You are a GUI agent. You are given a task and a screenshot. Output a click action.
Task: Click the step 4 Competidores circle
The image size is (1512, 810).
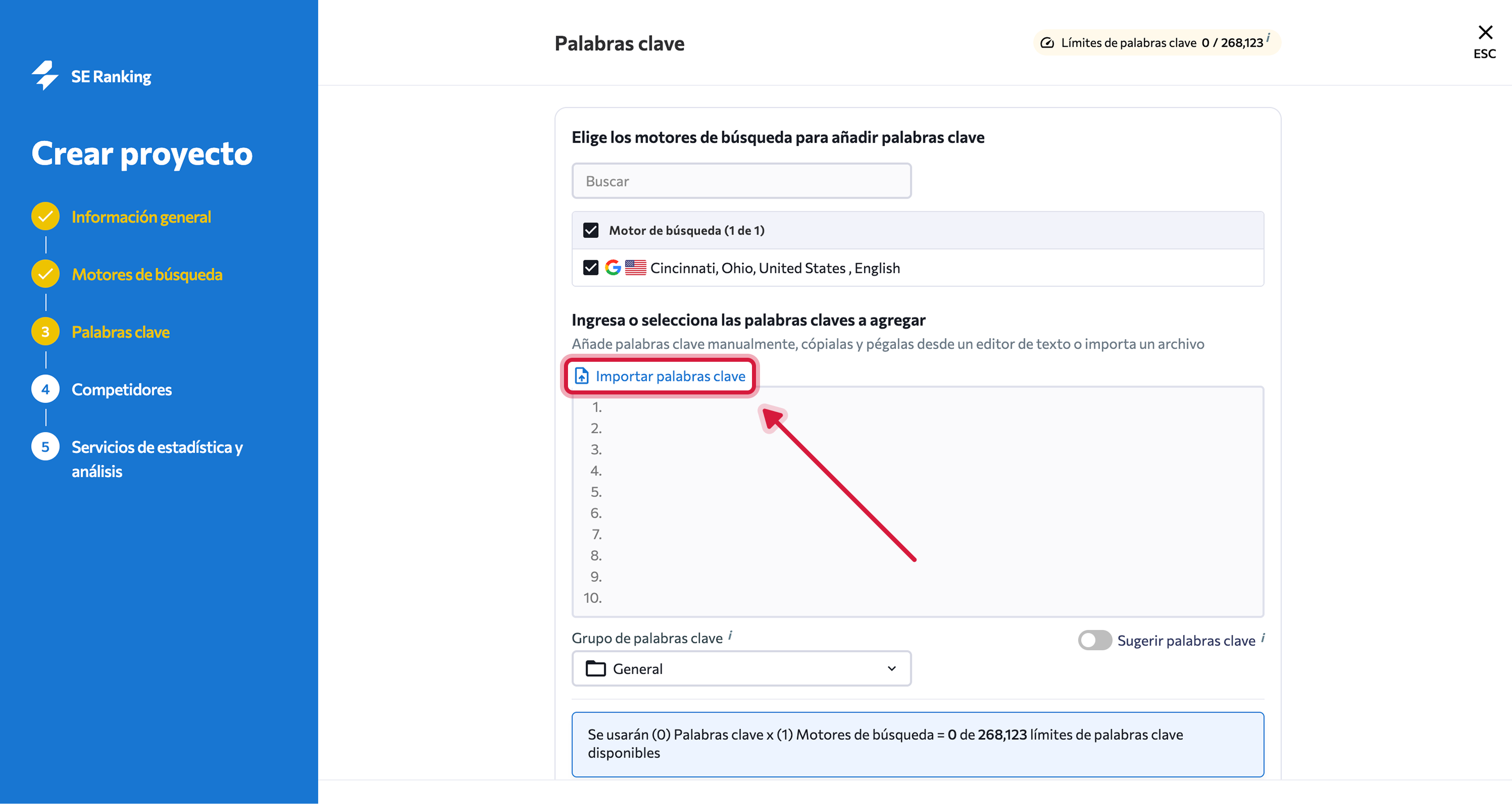point(45,389)
